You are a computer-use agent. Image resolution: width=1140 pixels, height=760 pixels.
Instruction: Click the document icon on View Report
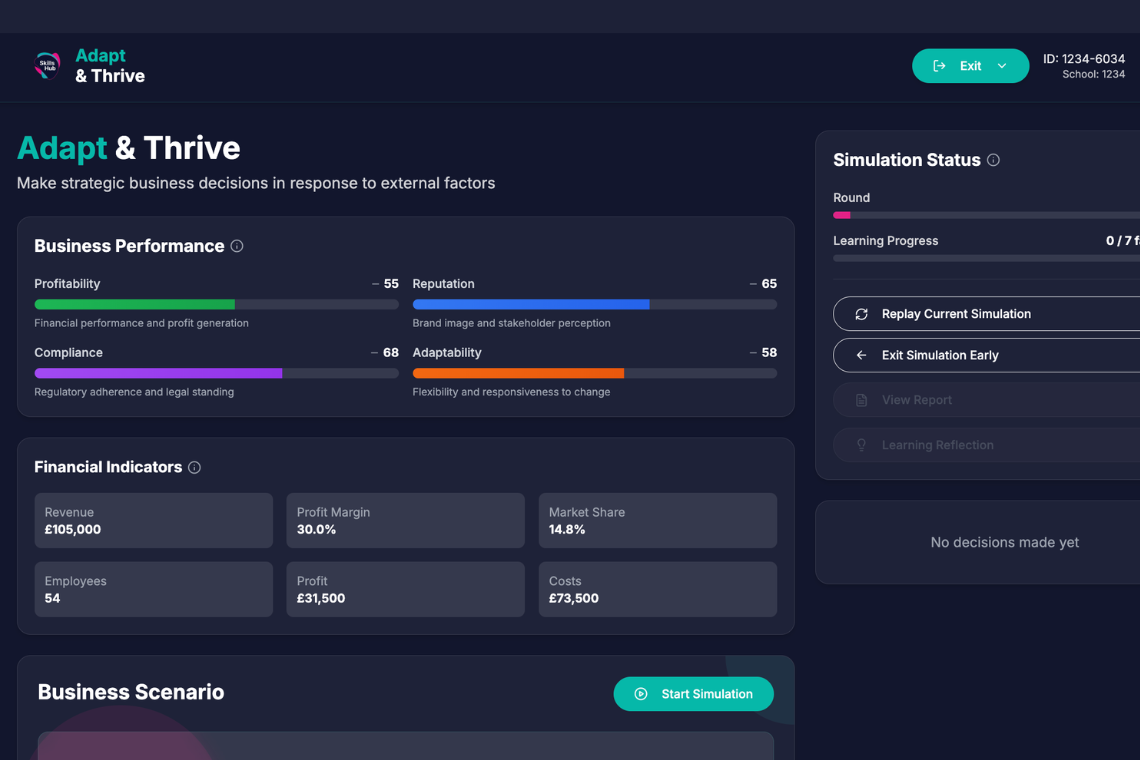(862, 400)
